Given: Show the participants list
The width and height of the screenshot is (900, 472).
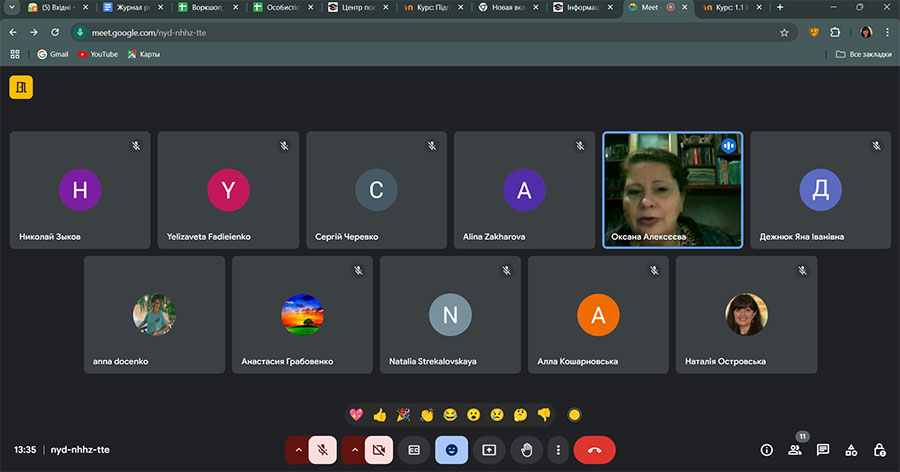Looking at the screenshot, I should pyautogui.click(x=794, y=450).
